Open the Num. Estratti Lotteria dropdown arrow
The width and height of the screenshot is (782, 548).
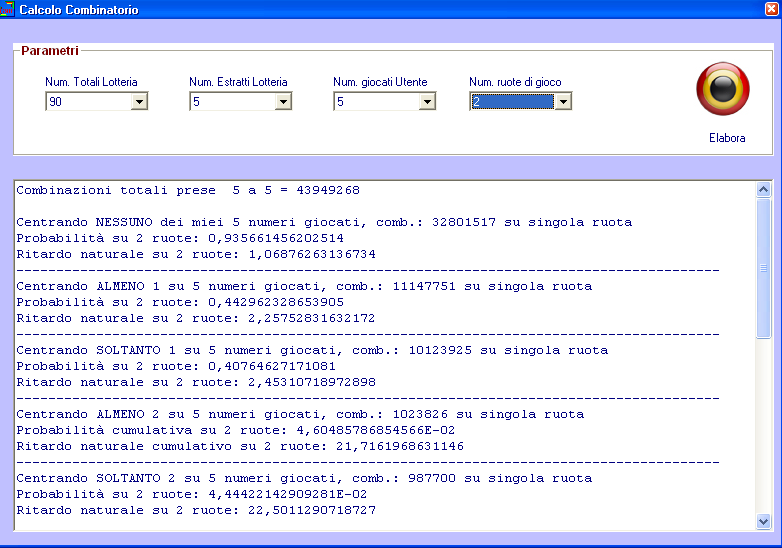pos(283,101)
